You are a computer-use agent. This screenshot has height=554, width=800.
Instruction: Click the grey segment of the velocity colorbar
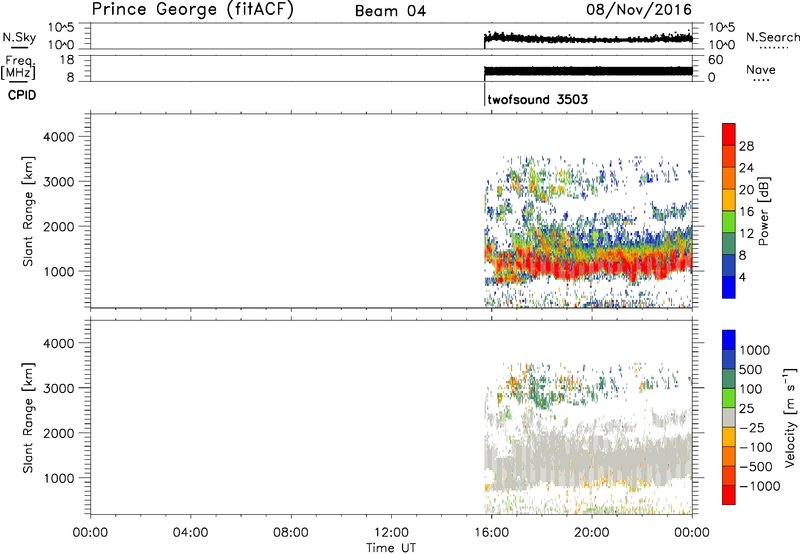729,417
